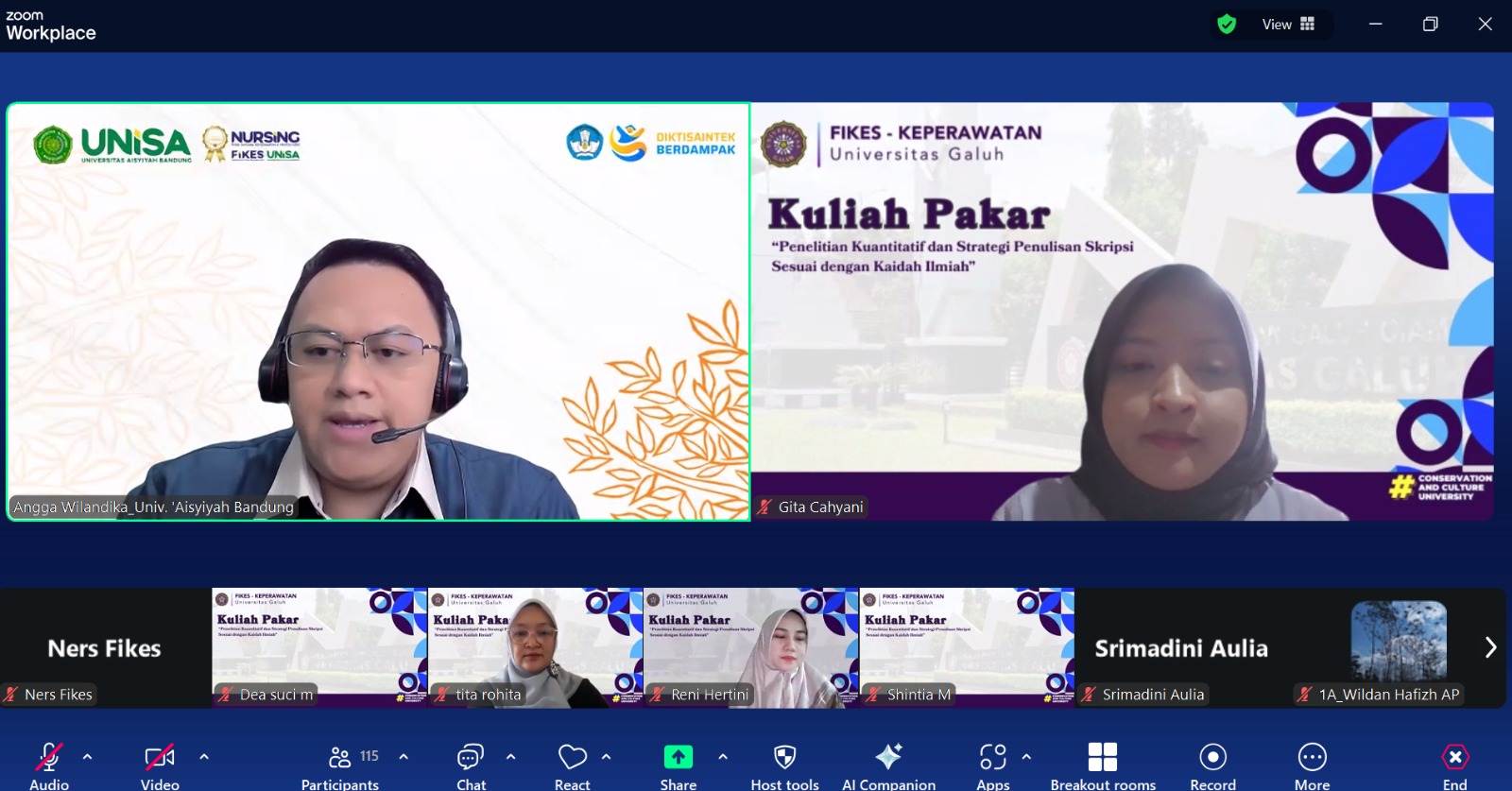Open the Chat panel

(471, 759)
